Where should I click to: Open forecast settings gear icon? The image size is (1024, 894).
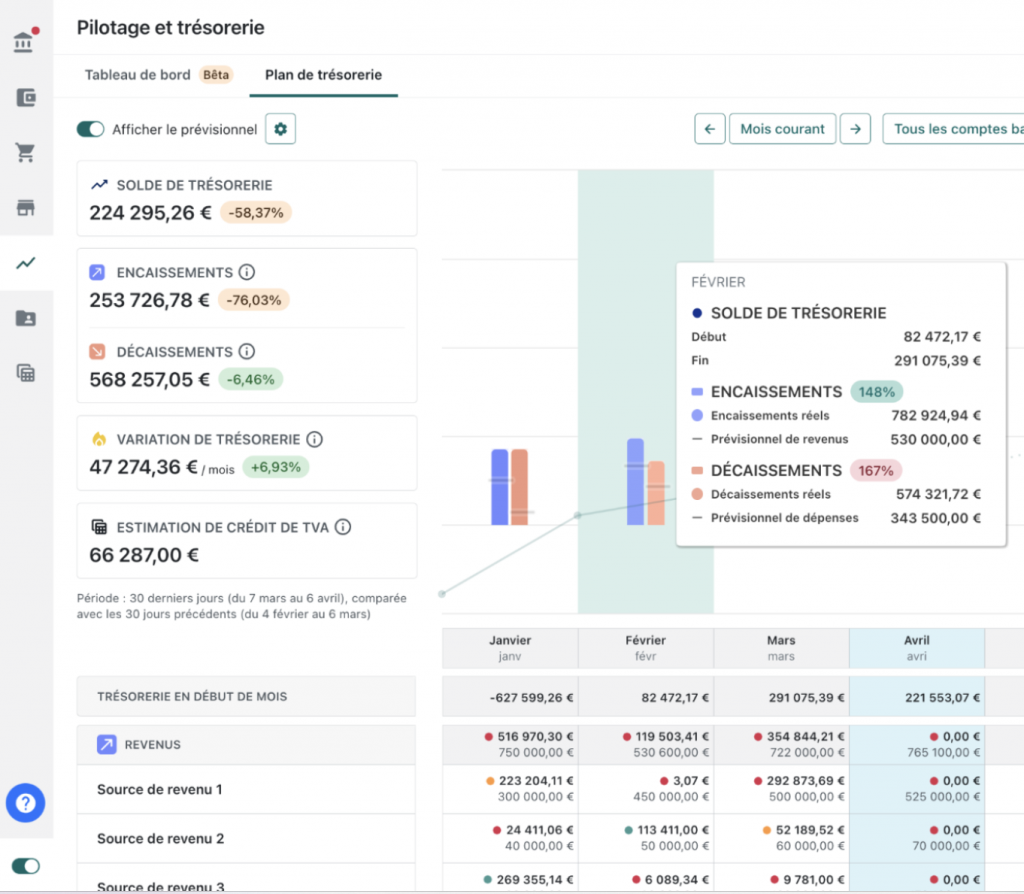coord(280,129)
